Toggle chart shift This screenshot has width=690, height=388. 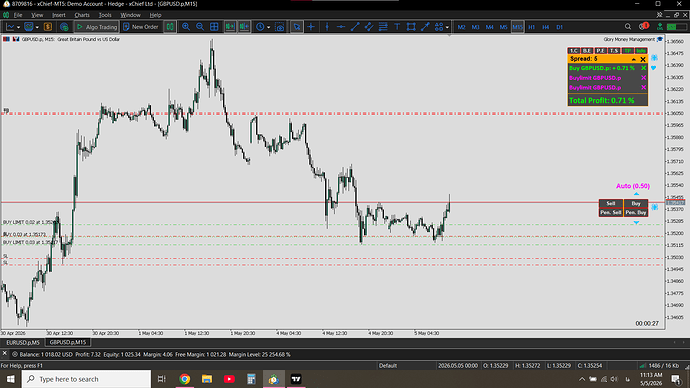tap(244, 27)
